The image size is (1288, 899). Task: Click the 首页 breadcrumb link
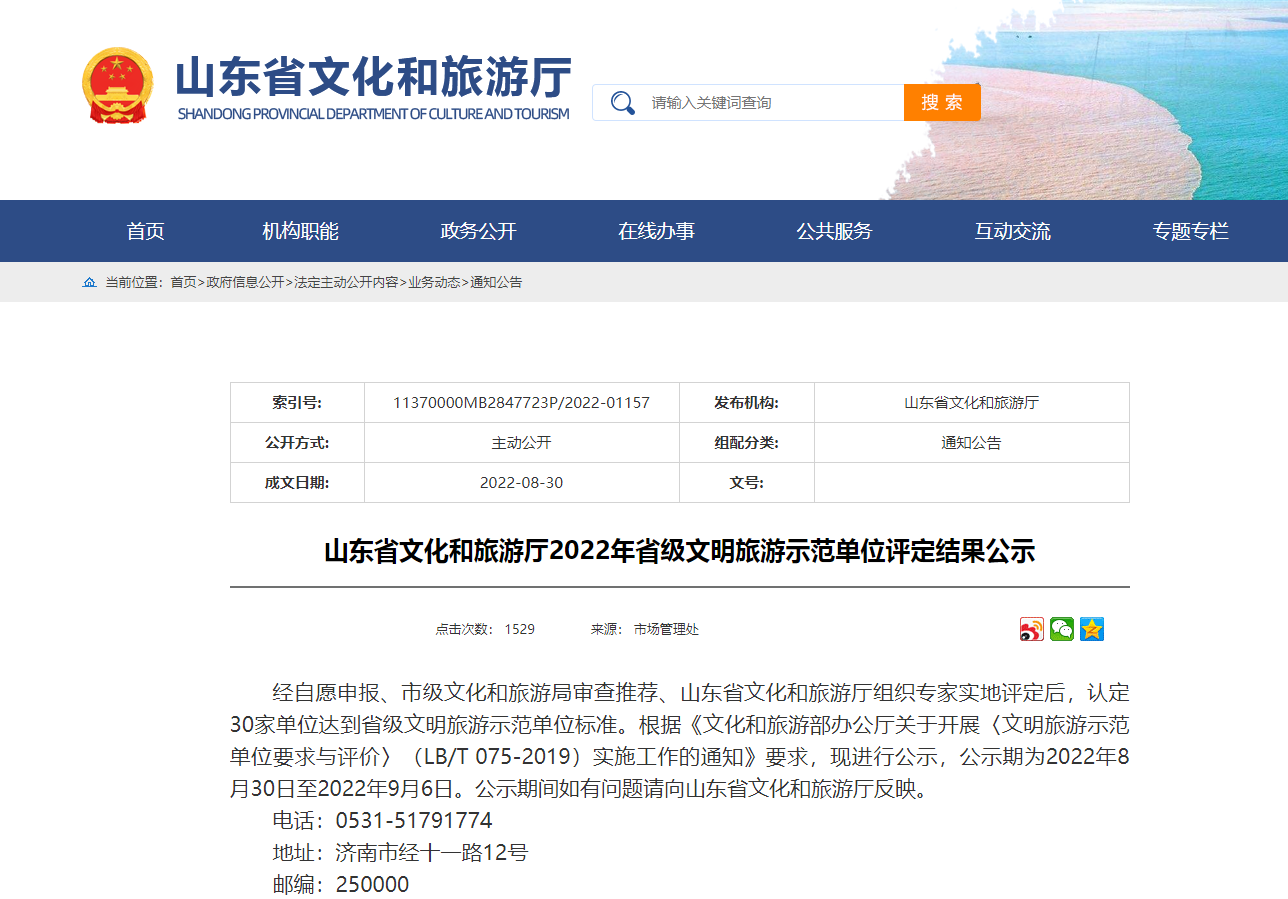(183, 283)
